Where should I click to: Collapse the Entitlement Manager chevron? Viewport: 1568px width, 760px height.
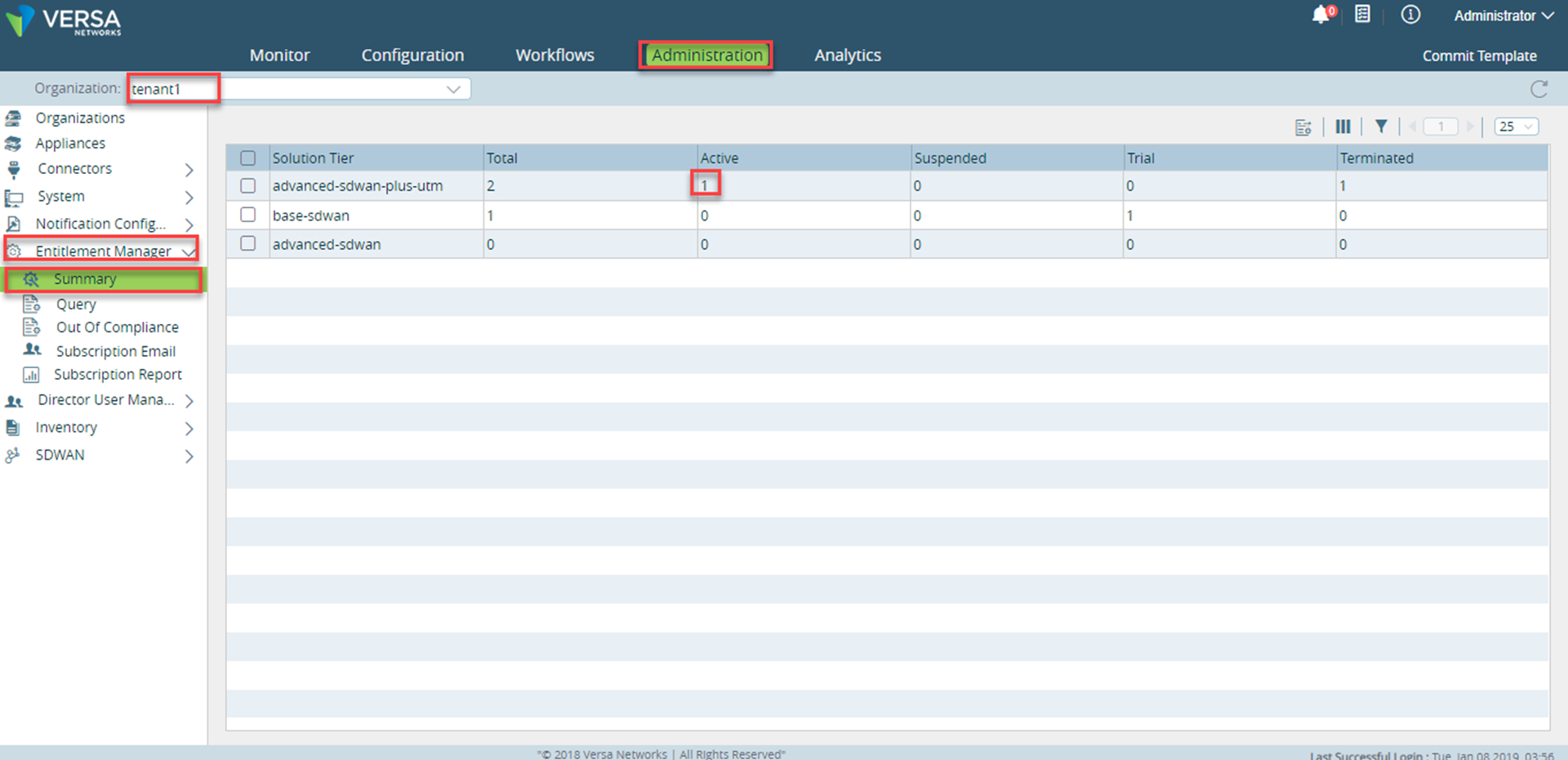click(x=189, y=251)
